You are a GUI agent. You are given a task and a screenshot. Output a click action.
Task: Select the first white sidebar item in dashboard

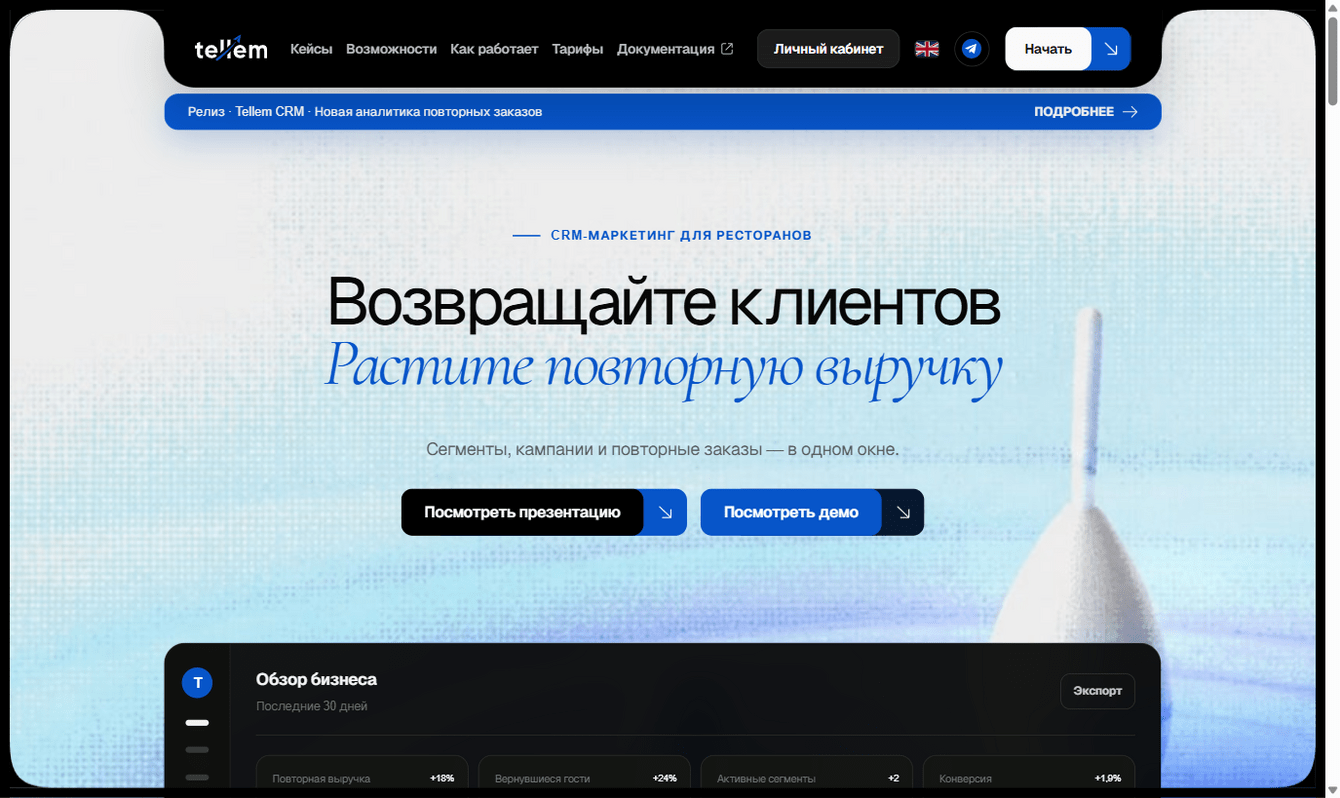point(197,722)
